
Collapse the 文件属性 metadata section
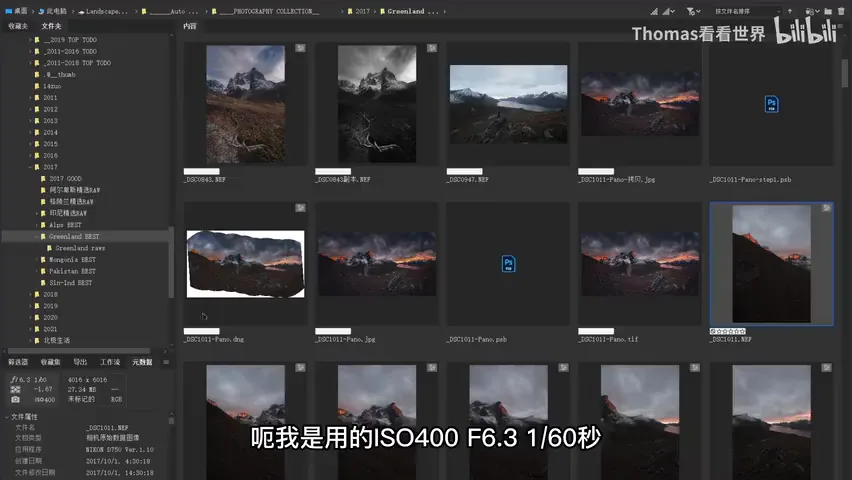[7, 417]
